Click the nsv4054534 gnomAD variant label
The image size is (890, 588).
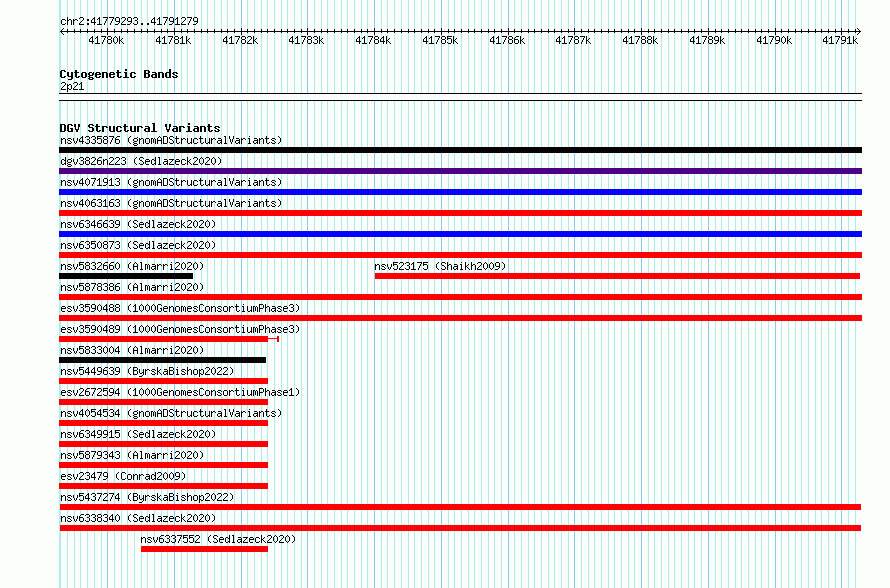[171, 413]
